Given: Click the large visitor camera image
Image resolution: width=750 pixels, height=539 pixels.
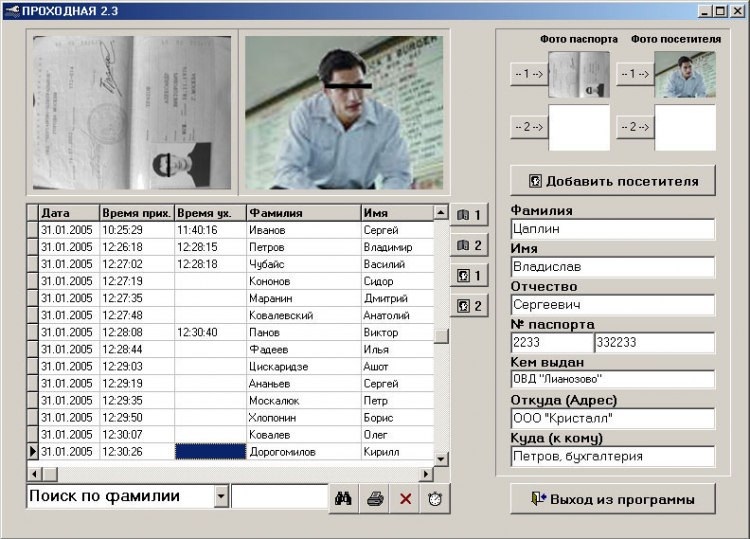Looking at the screenshot, I should (344, 112).
